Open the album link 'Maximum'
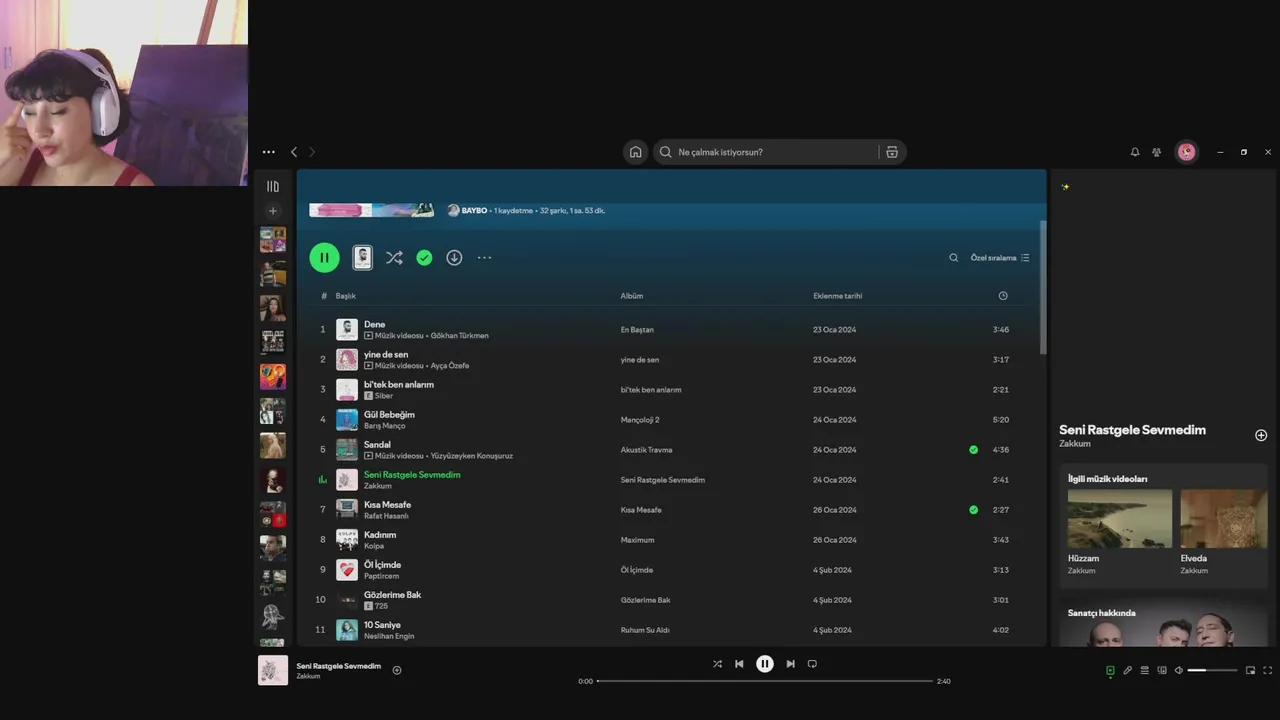The height and width of the screenshot is (720, 1280). click(637, 540)
